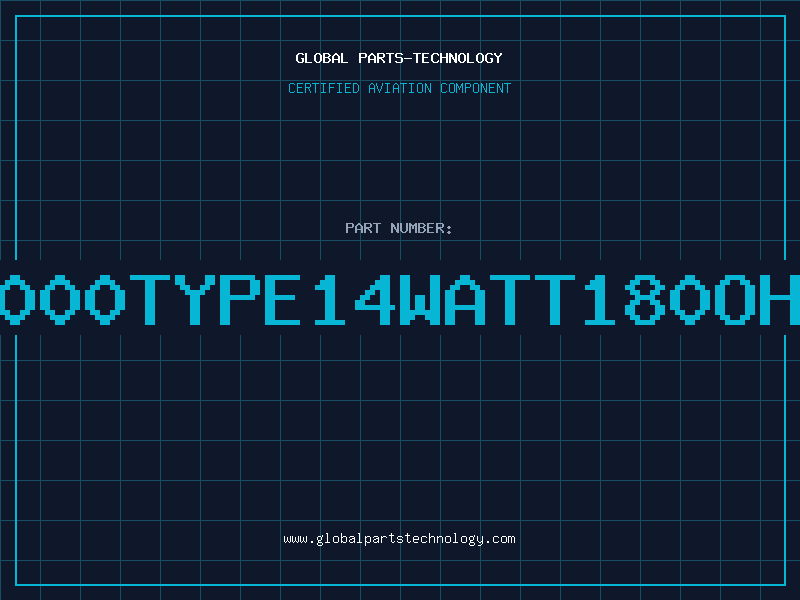Screen dimensions: 800x600
Task: Click the large TYPE14WATT1800 part number text
Action: pyautogui.click(x=400, y=300)
